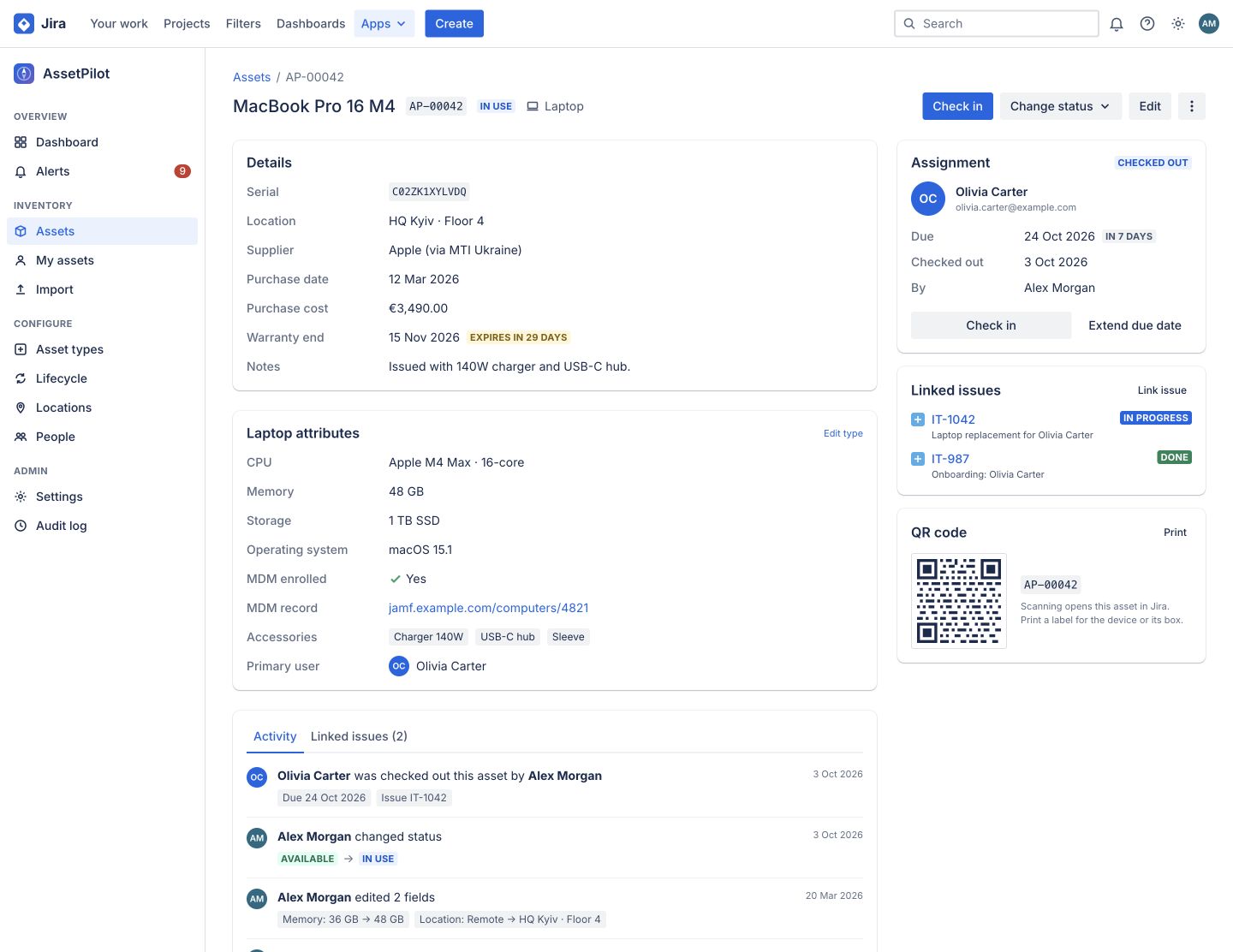The width and height of the screenshot is (1233, 952).
Task: Click the QR code image
Action: [959, 601]
